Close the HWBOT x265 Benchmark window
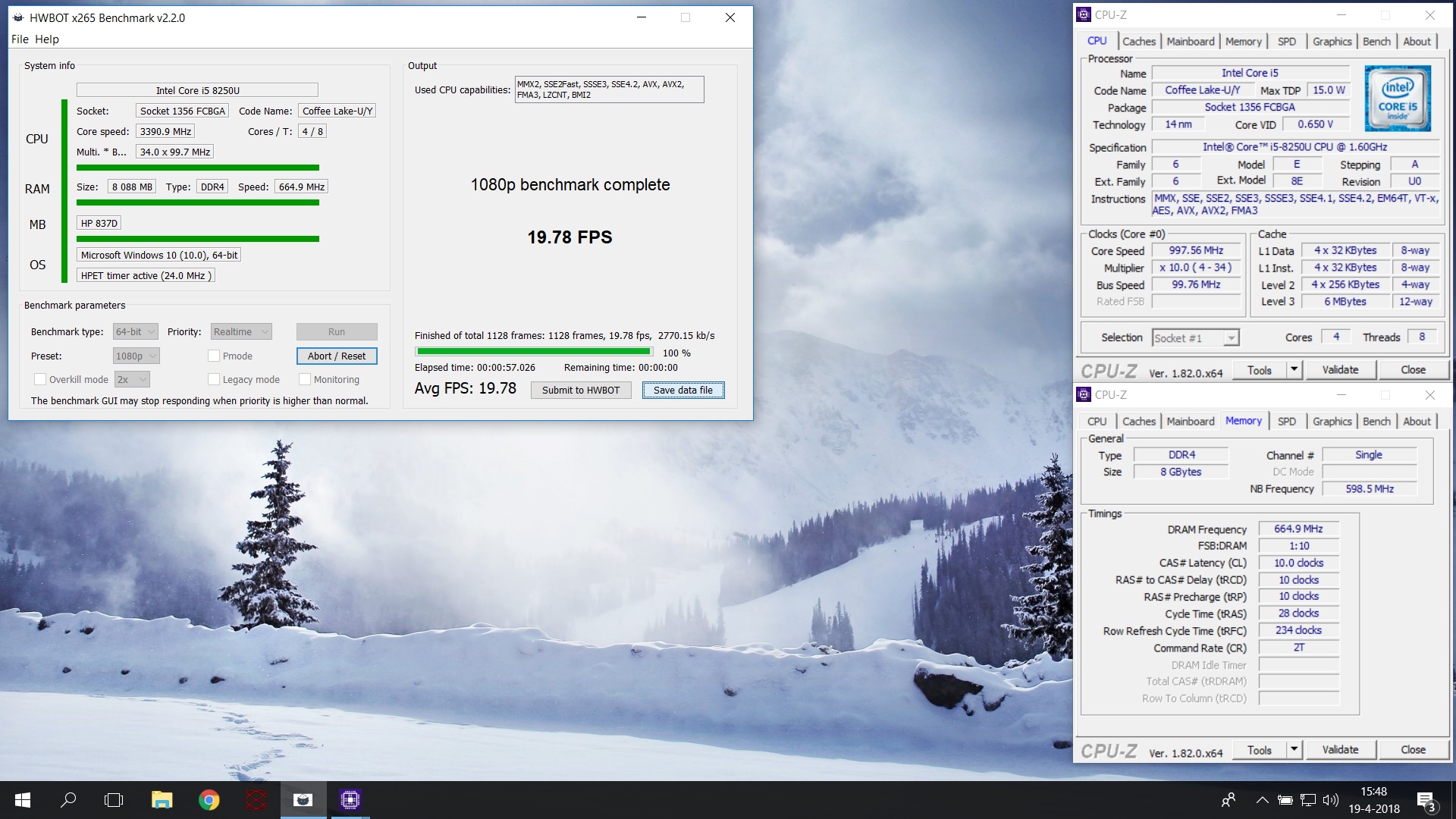This screenshot has height=819, width=1456. click(x=730, y=17)
